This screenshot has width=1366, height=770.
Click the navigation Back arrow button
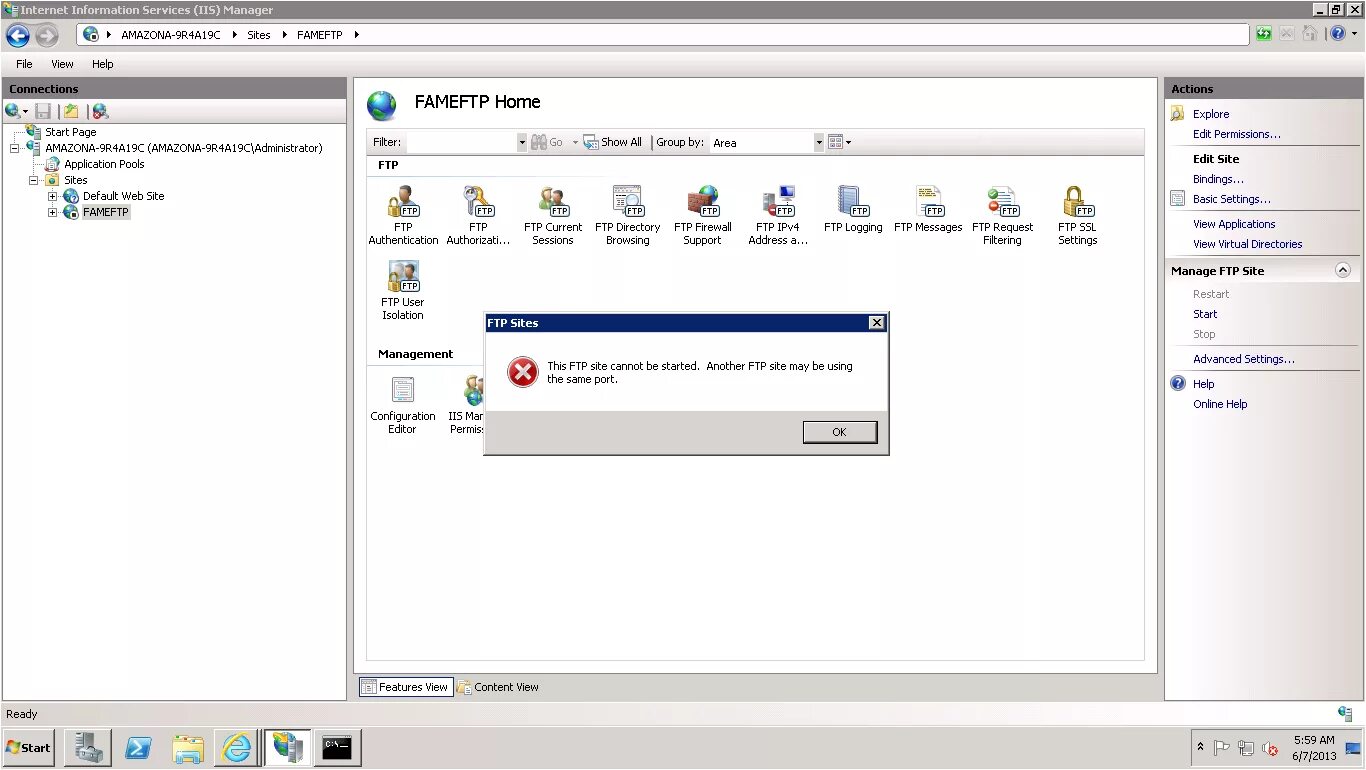pyautogui.click(x=18, y=36)
